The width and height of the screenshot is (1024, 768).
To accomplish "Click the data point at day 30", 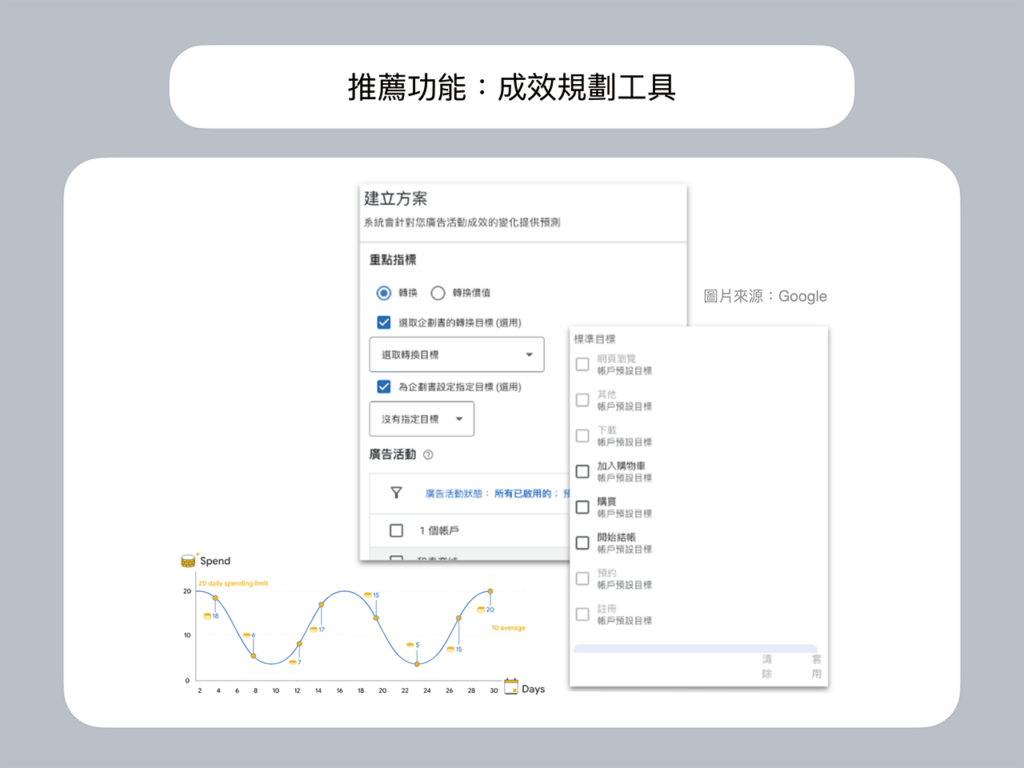I will pyautogui.click(x=490, y=592).
